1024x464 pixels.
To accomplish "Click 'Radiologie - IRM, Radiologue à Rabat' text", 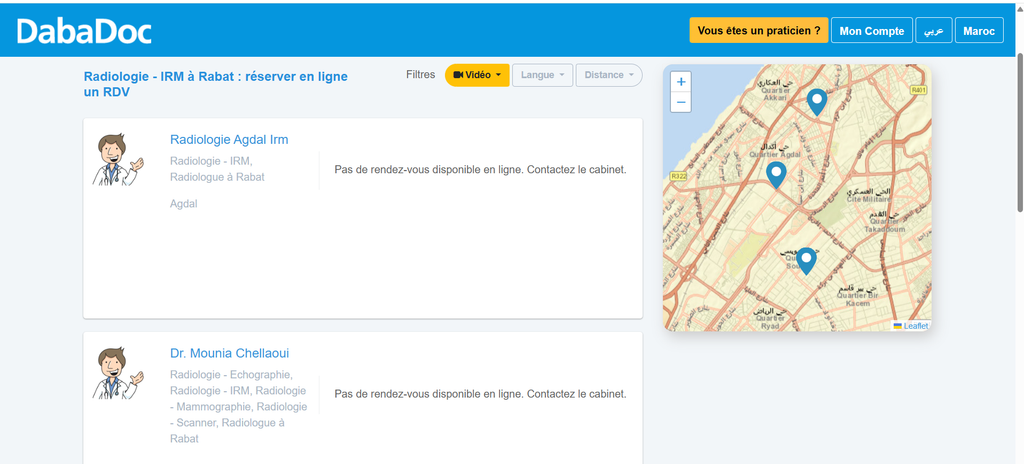I will click(217, 169).
